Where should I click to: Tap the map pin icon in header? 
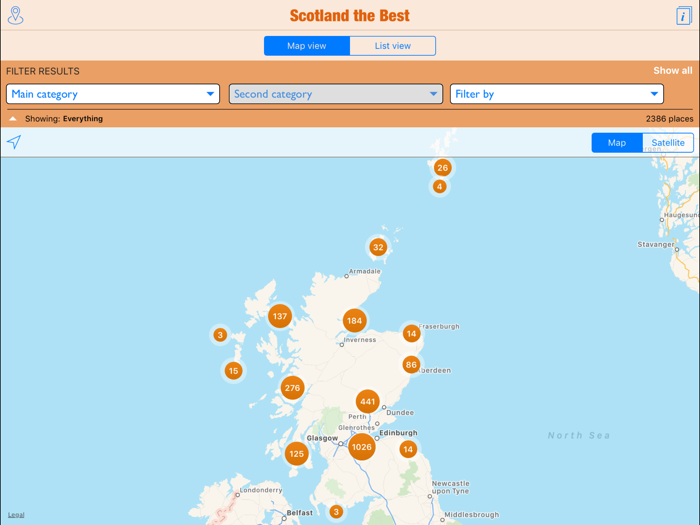(x=16, y=16)
